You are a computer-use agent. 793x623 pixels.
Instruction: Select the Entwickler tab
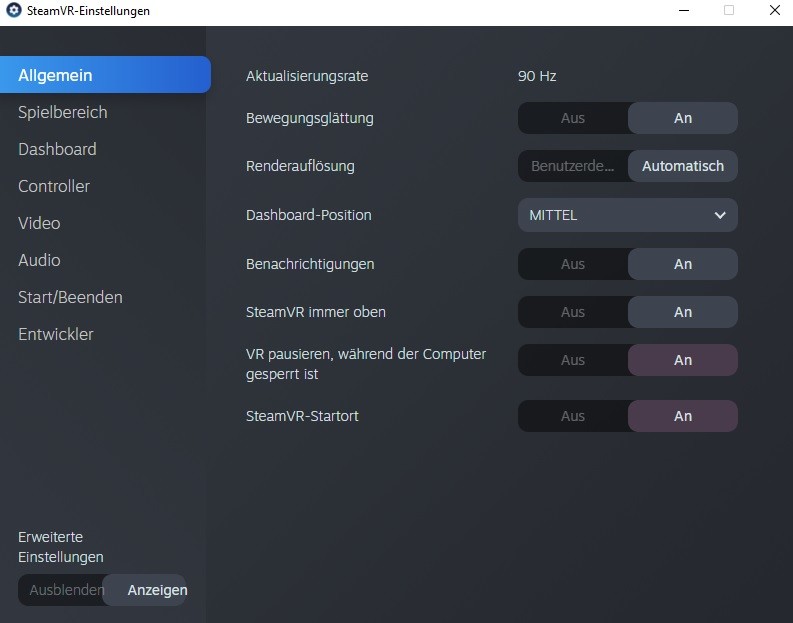[x=56, y=334]
